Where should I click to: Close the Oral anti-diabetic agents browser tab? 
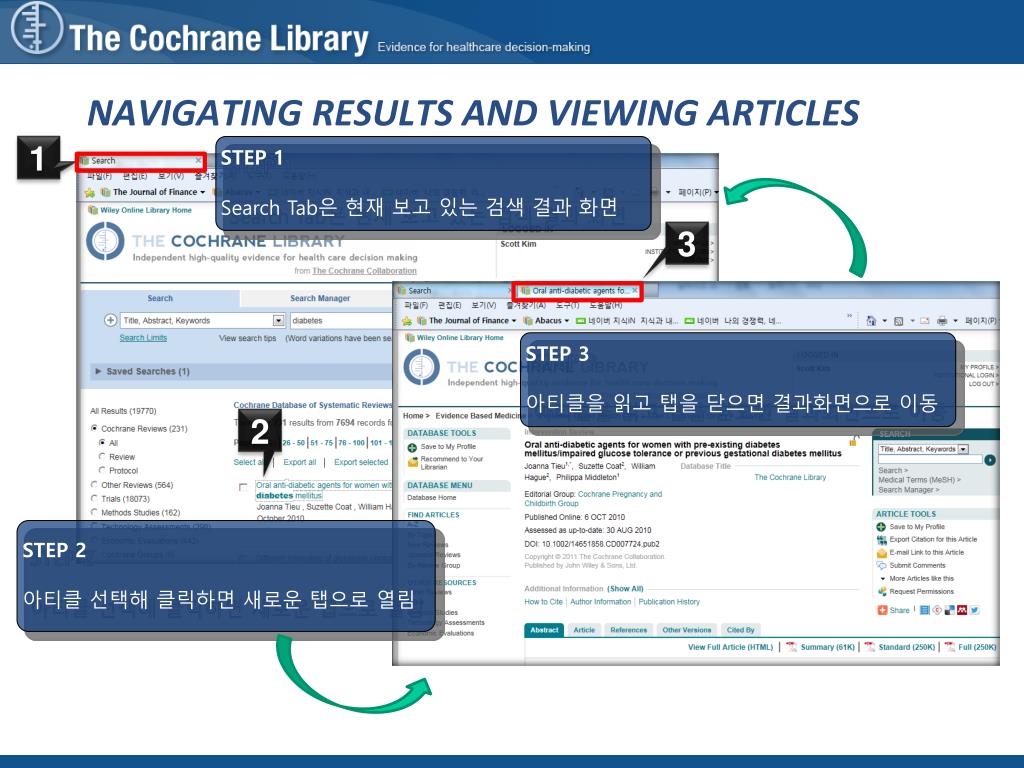(635, 291)
